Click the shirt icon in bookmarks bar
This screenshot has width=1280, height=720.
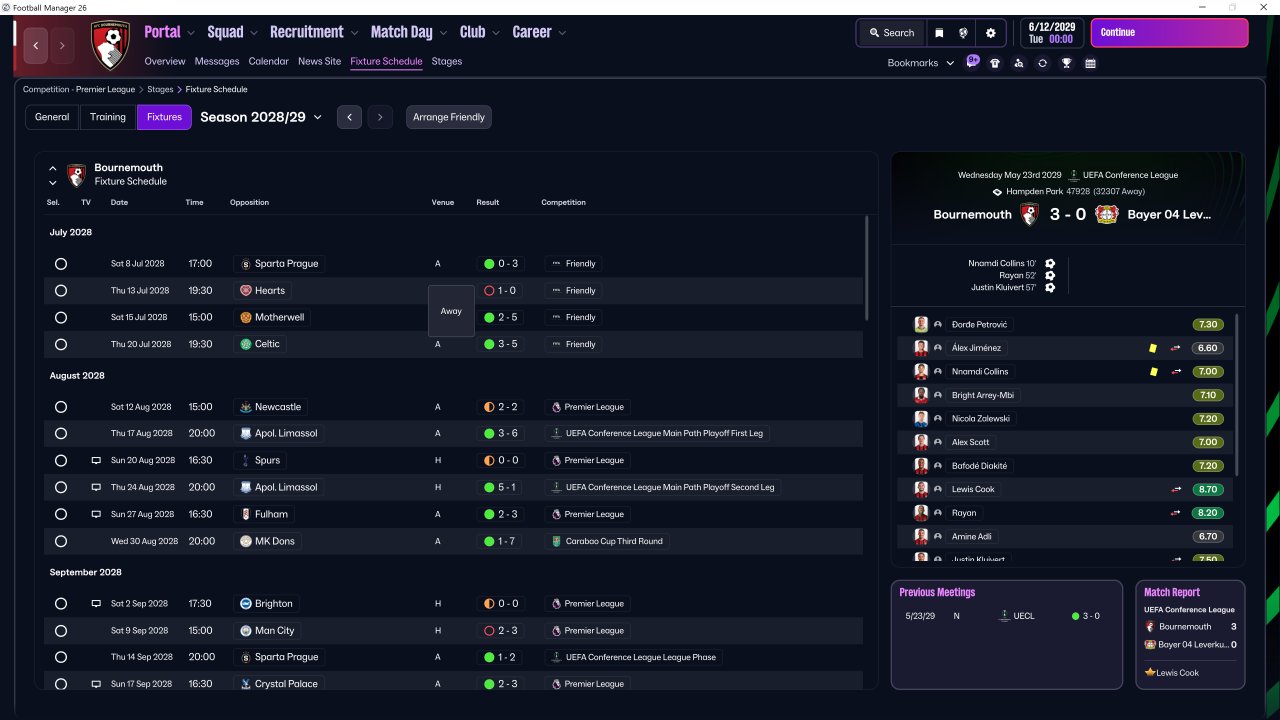point(995,63)
